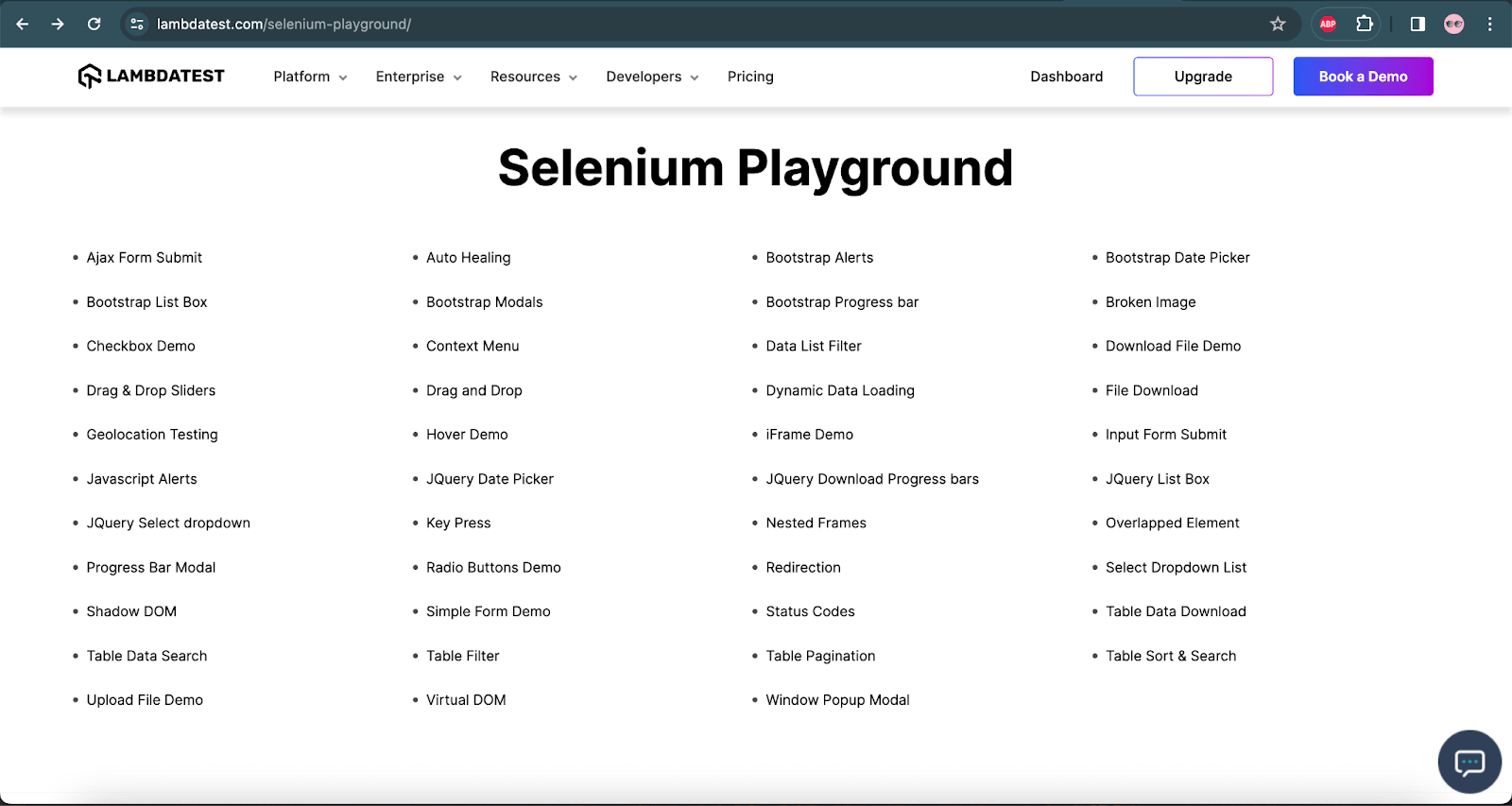The image size is (1512, 806).
Task: Click the LambdaTest logo
Action: click(151, 76)
